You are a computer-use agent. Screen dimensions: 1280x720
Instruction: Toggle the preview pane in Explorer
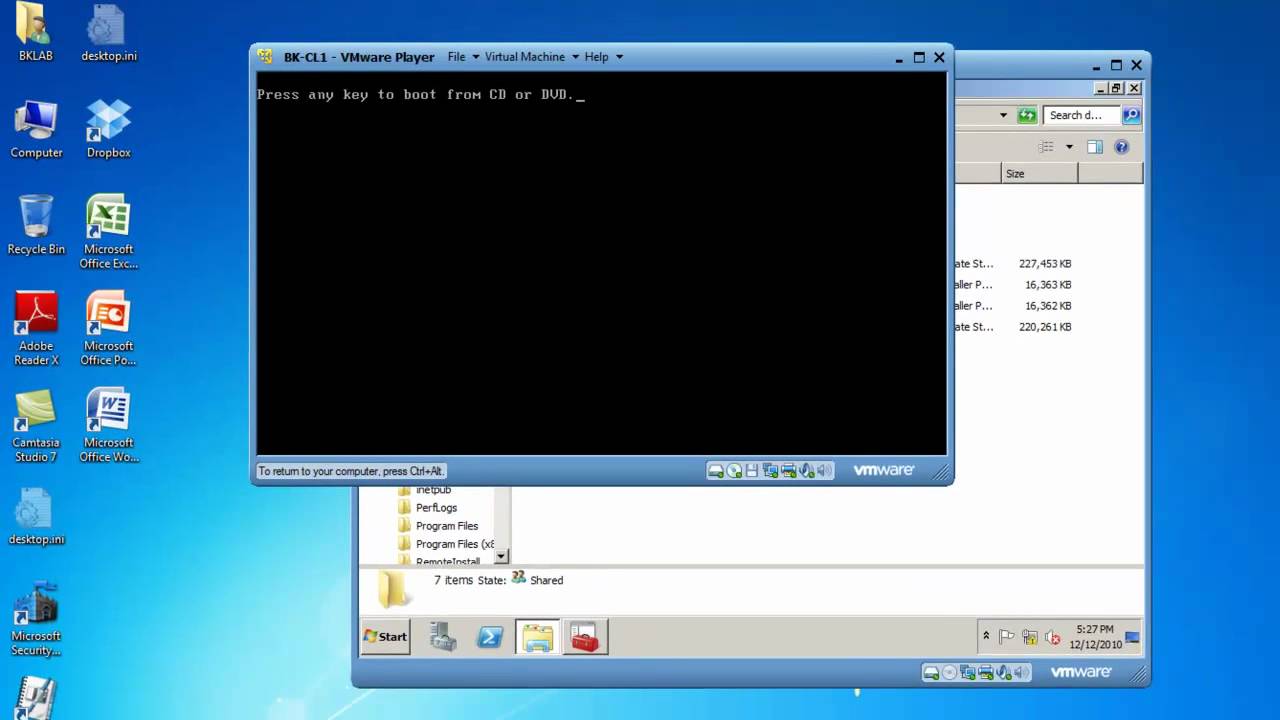tap(1095, 147)
